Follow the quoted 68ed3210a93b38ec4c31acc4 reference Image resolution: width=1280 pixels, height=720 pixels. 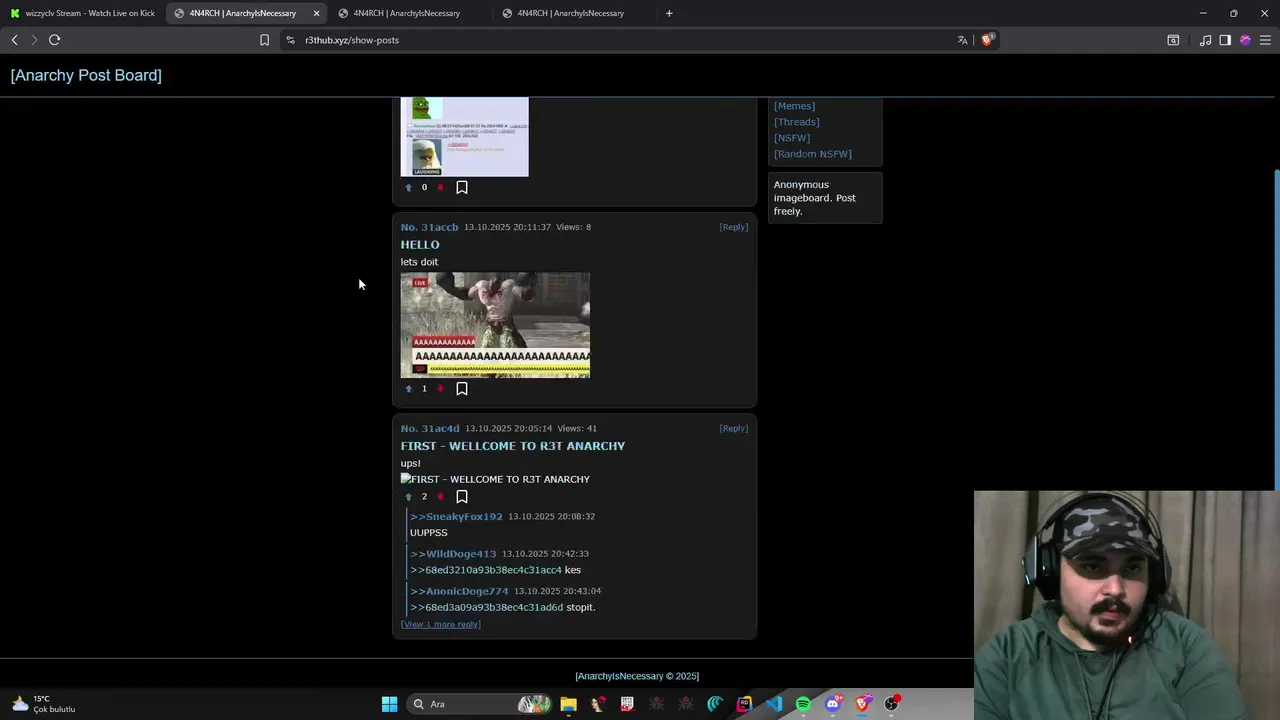[486, 570]
